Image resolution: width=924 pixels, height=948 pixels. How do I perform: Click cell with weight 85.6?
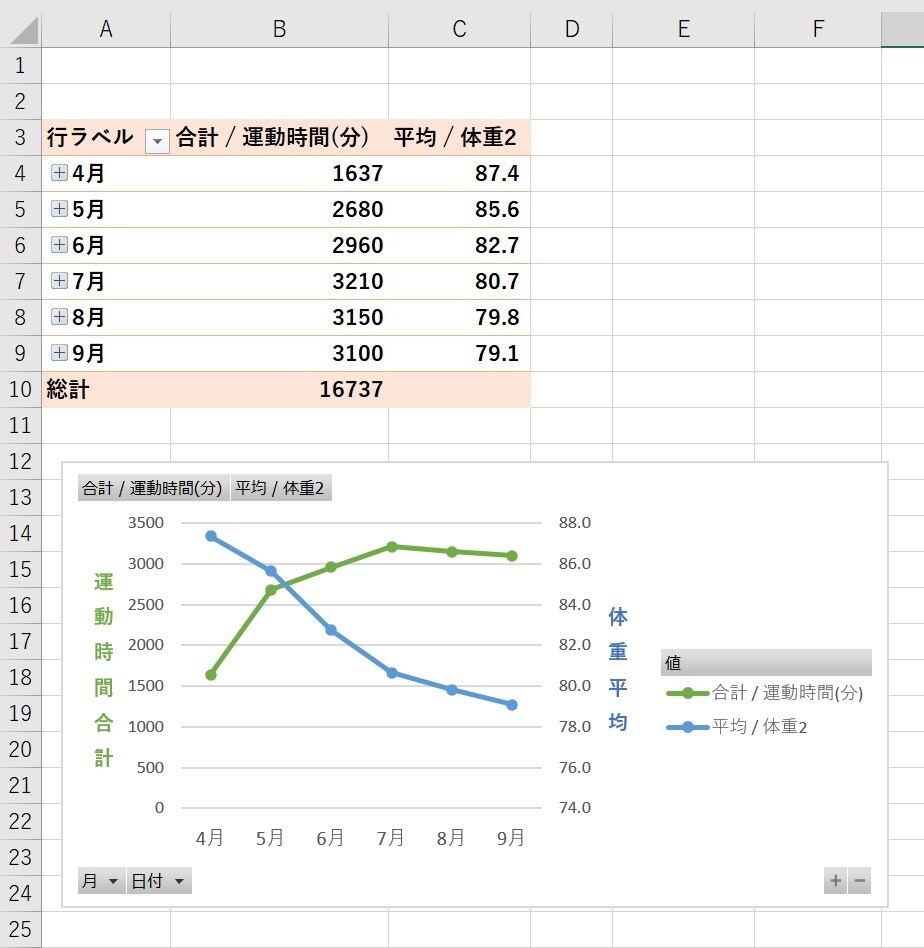(460, 209)
